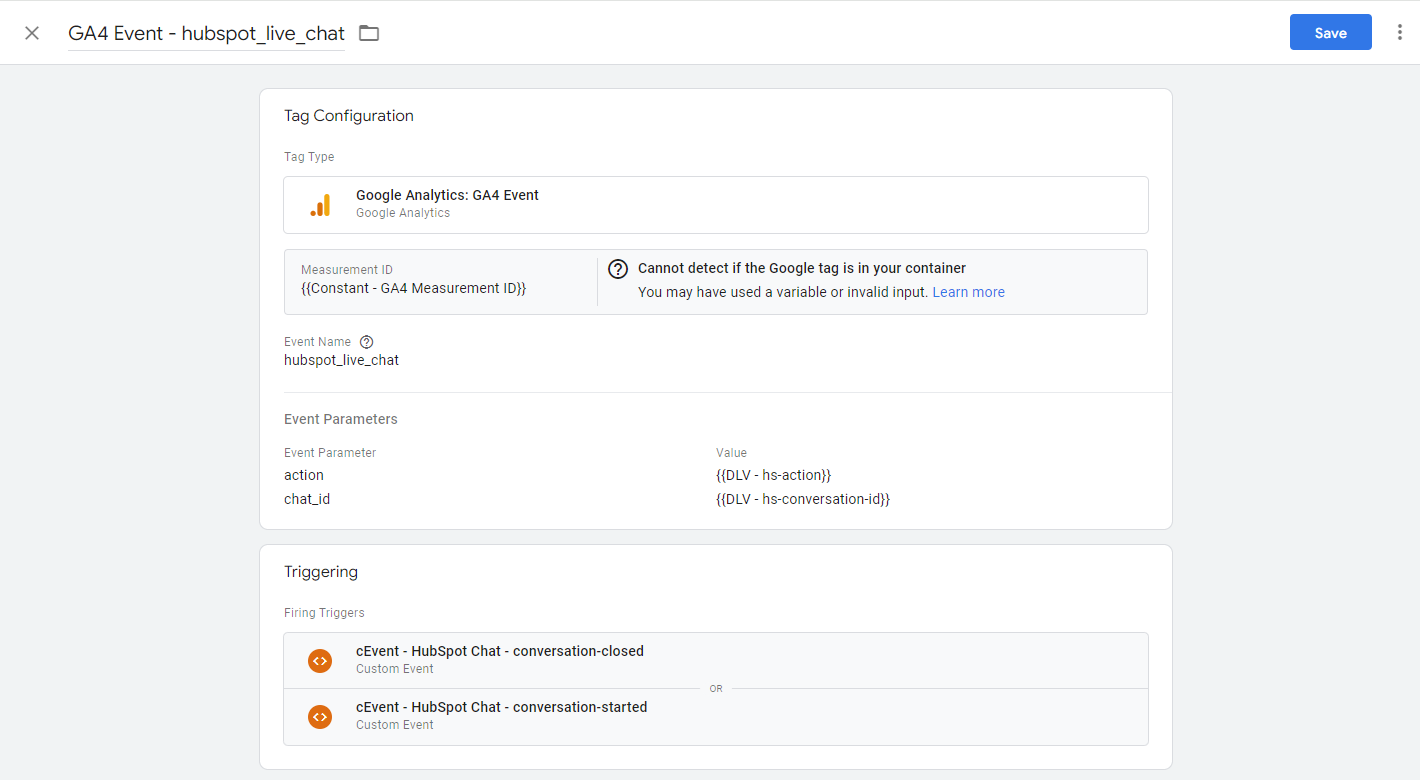
Task: Close the tag editor with the X icon
Action: [x=31, y=32]
